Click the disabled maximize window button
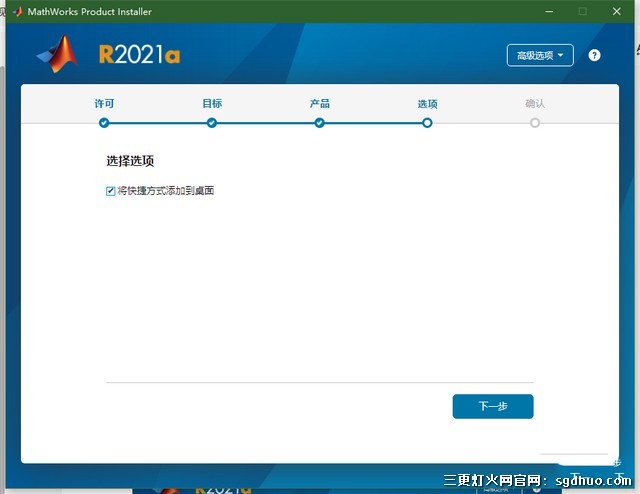 pos(583,11)
